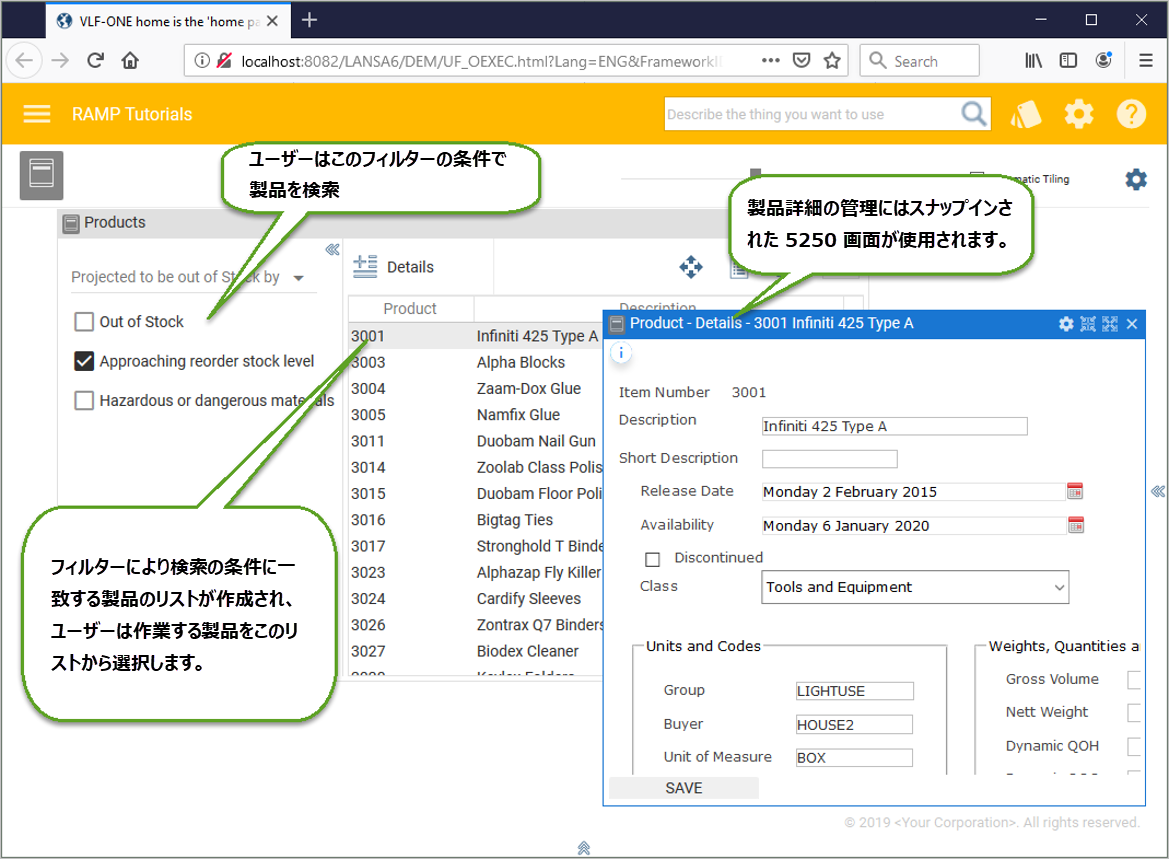Open the page actions three-dot menu
This screenshot has height=859, width=1169.
tap(771, 60)
